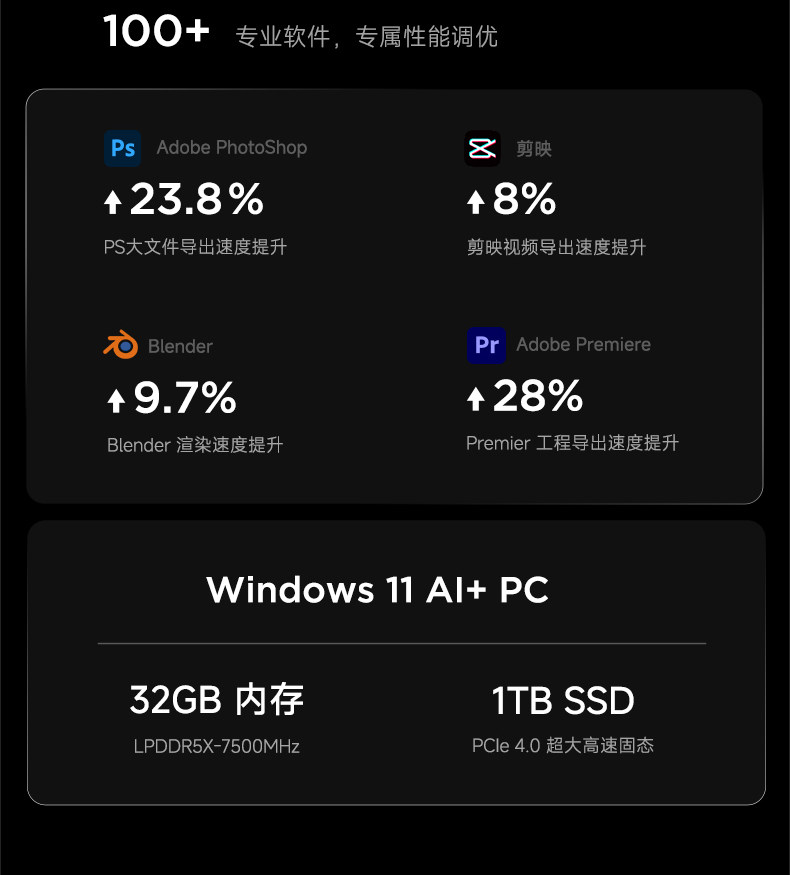Select the "Adobe Premiere" name label

[583, 345]
